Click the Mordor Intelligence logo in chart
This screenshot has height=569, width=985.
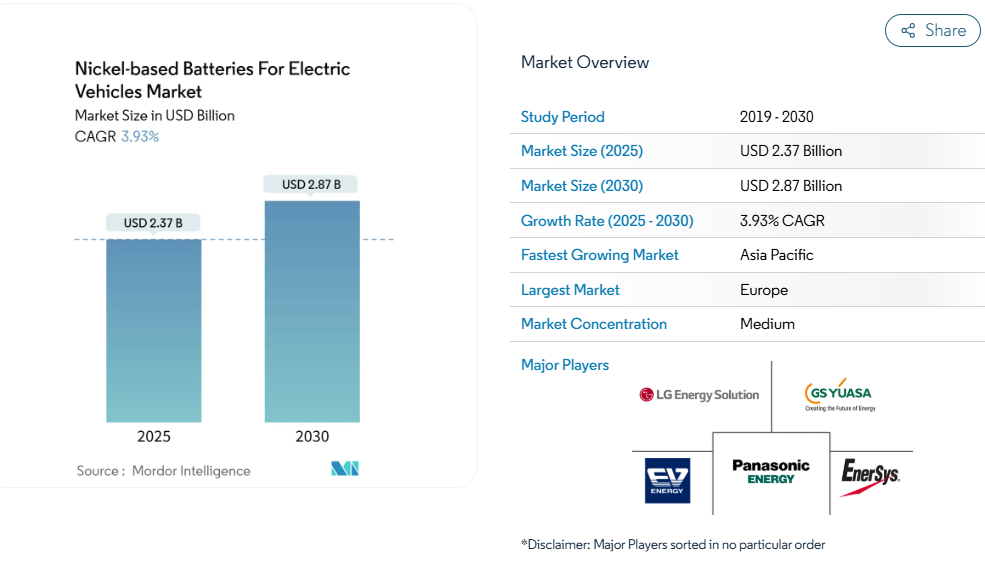pos(345,469)
